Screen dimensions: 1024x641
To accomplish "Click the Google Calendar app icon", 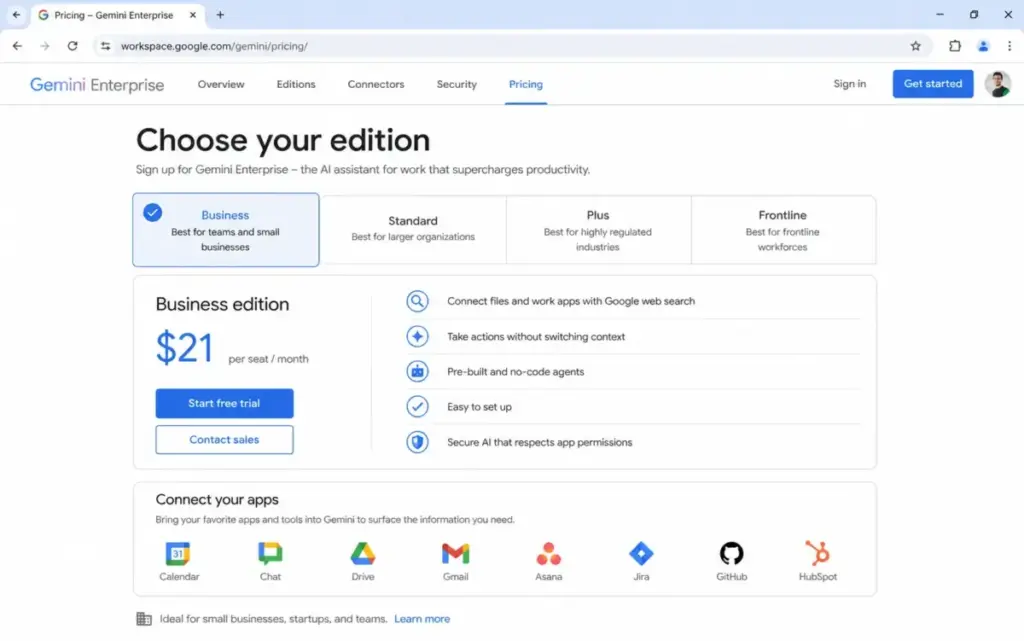I will 178,554.
